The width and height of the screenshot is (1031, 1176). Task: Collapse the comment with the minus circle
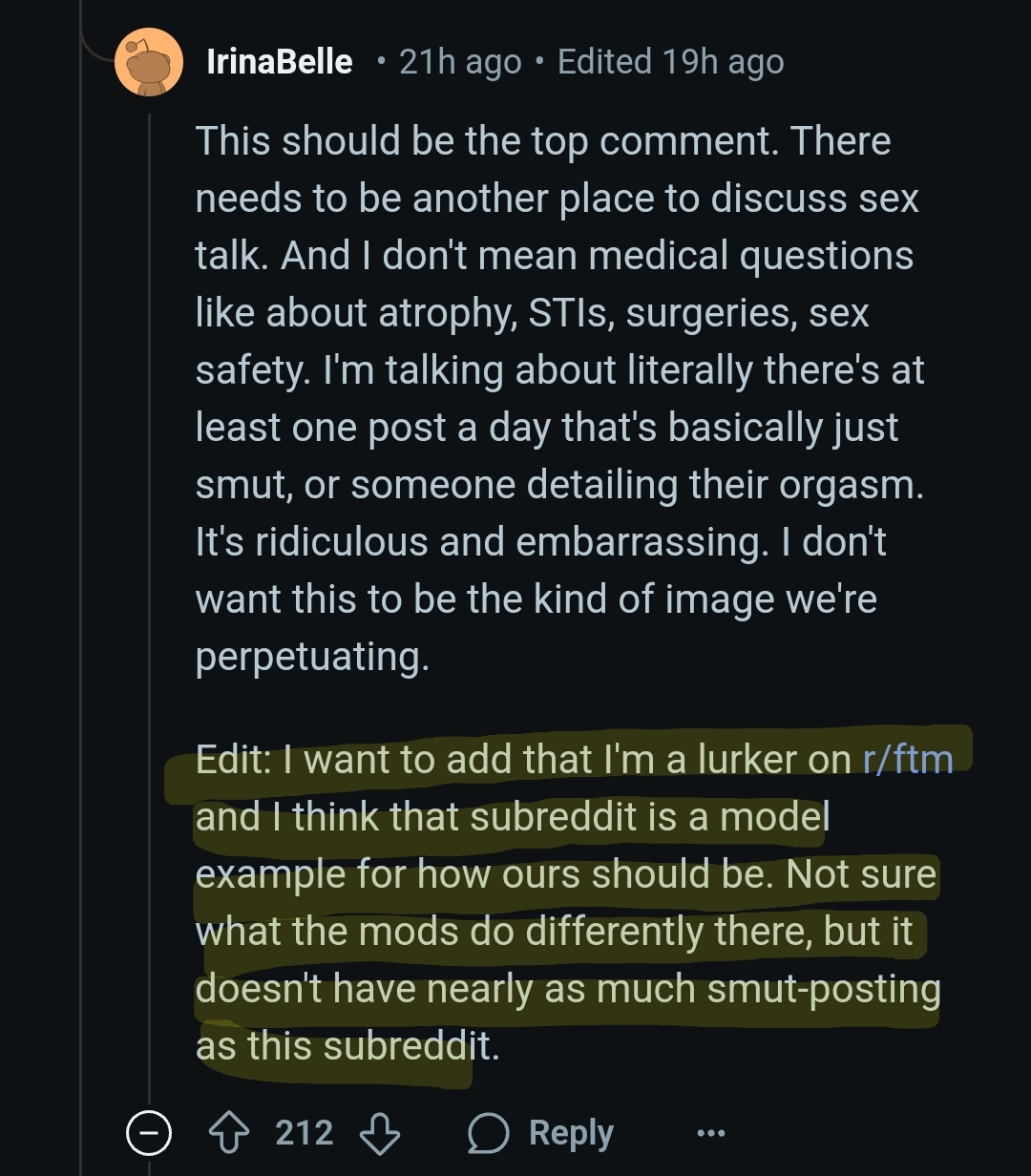pos(149,1133)
